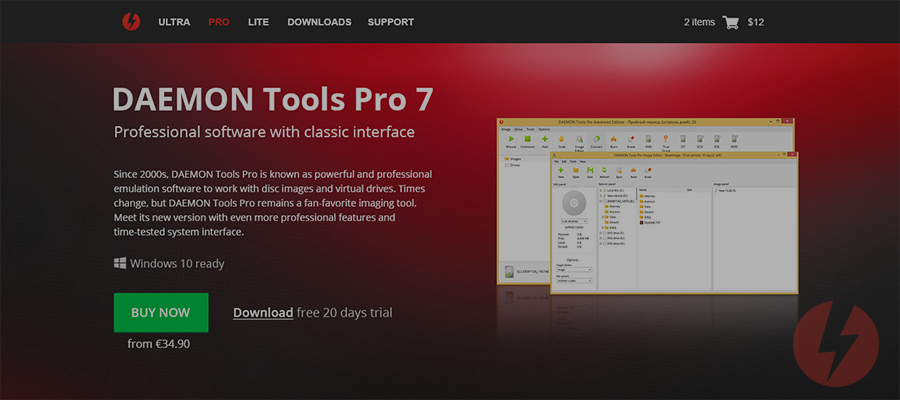Click the disc image in the Info panel
Image resolution: width=900 pixels, height=400 pixels.
(x=574, y=203)
